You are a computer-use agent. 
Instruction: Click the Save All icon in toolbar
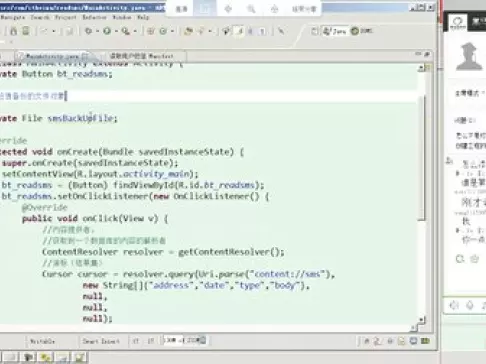[x=26, y=31]
